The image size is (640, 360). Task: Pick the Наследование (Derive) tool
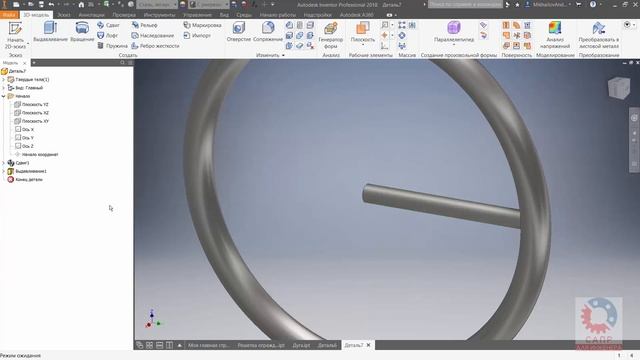(153, 36)
